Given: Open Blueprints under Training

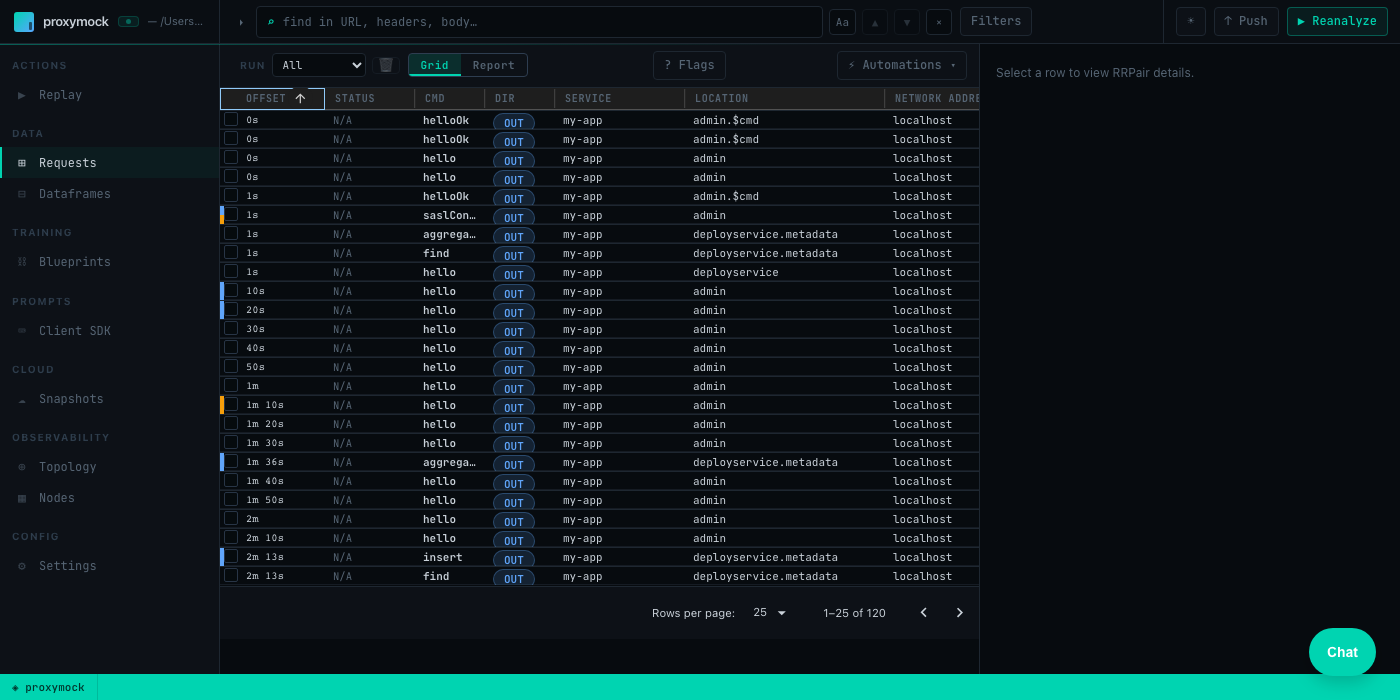Looking at the screenshot, I should (109, 262).
